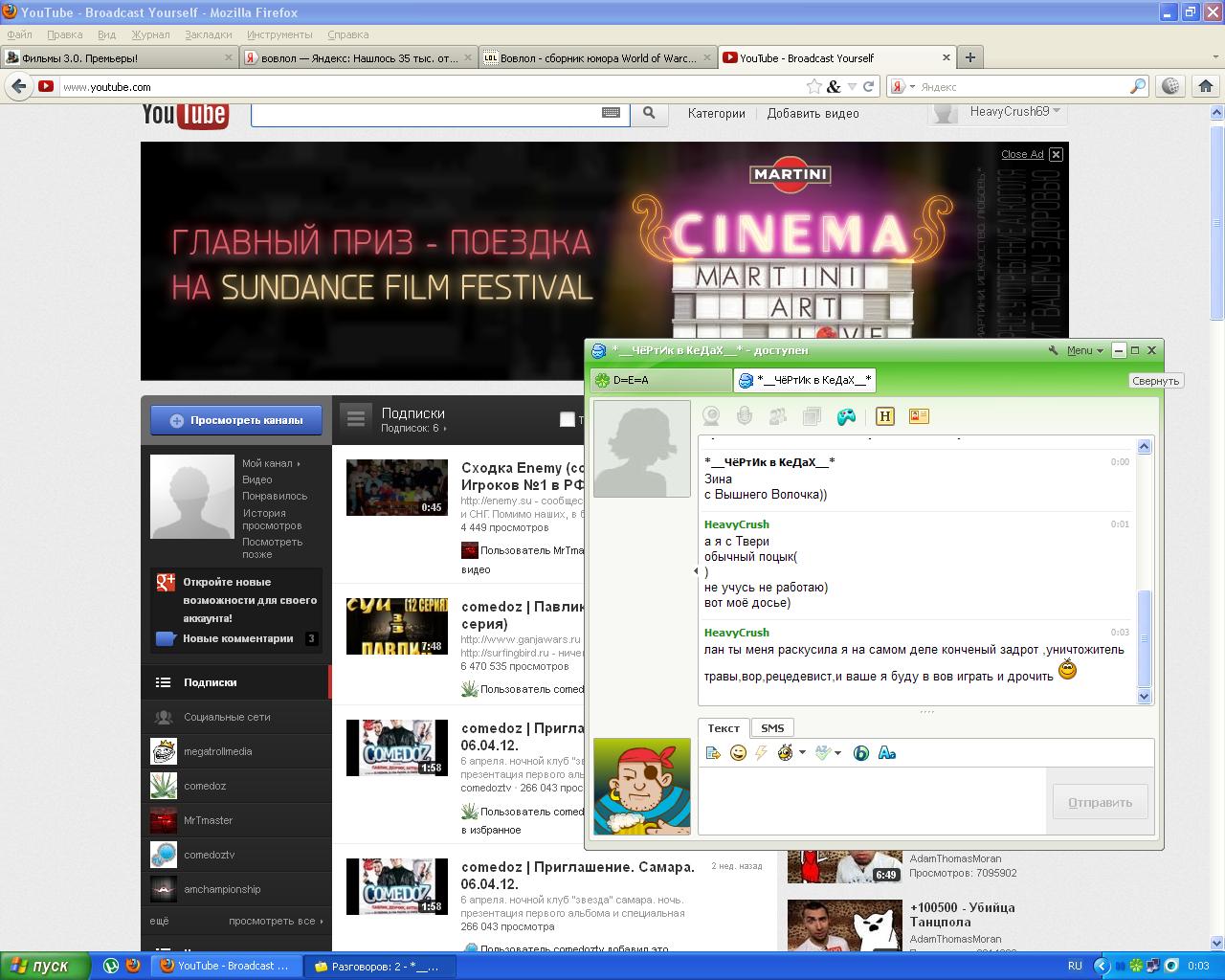Expand the Мой канал arrow
The height and width of the screenshot is (980, 1225).
[x=299, y=463]
